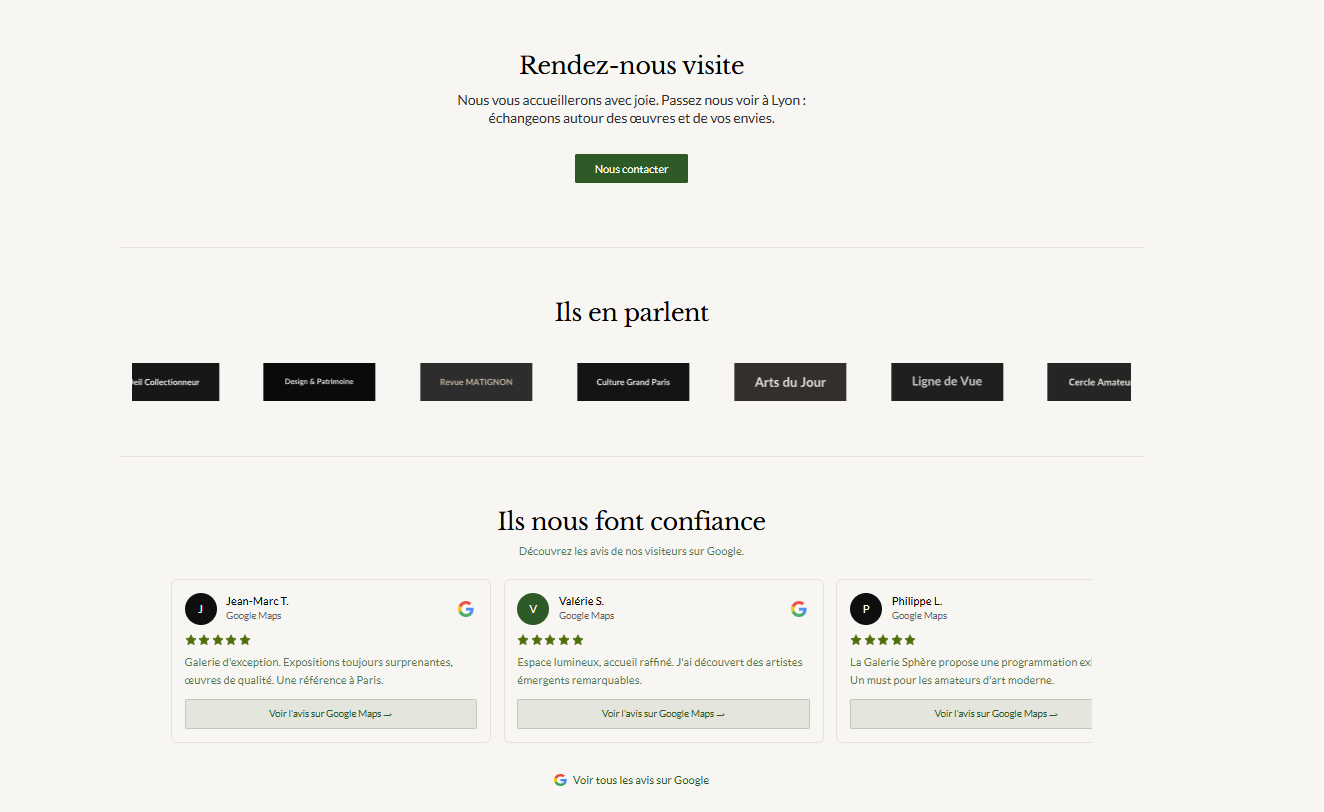Follow the Voir tous les avis sur Google link
The width and height of the screenshot is (1324, 812).
[640, 780]
